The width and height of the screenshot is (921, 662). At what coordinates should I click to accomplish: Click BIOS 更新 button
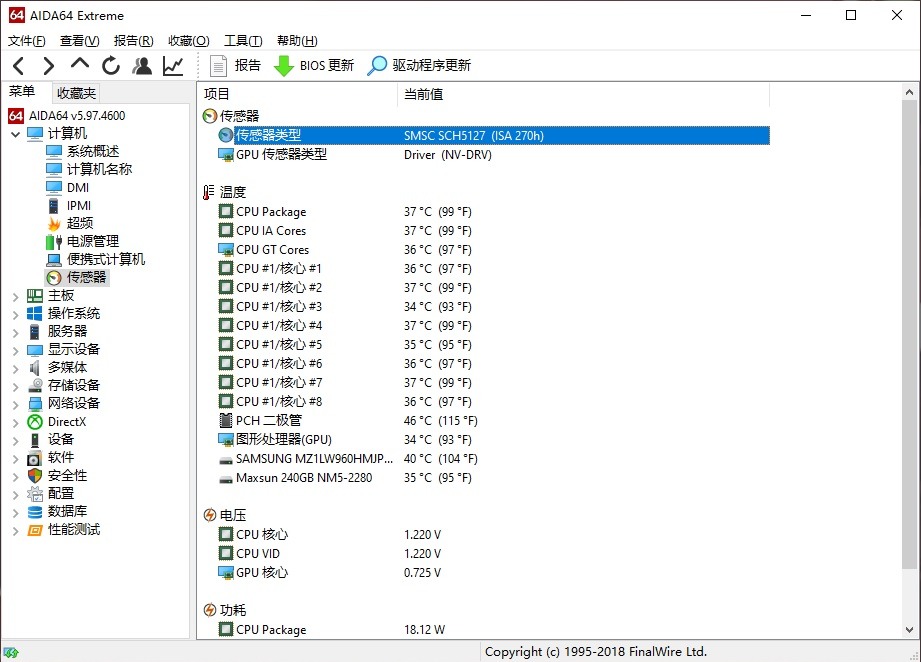point(314,65)
